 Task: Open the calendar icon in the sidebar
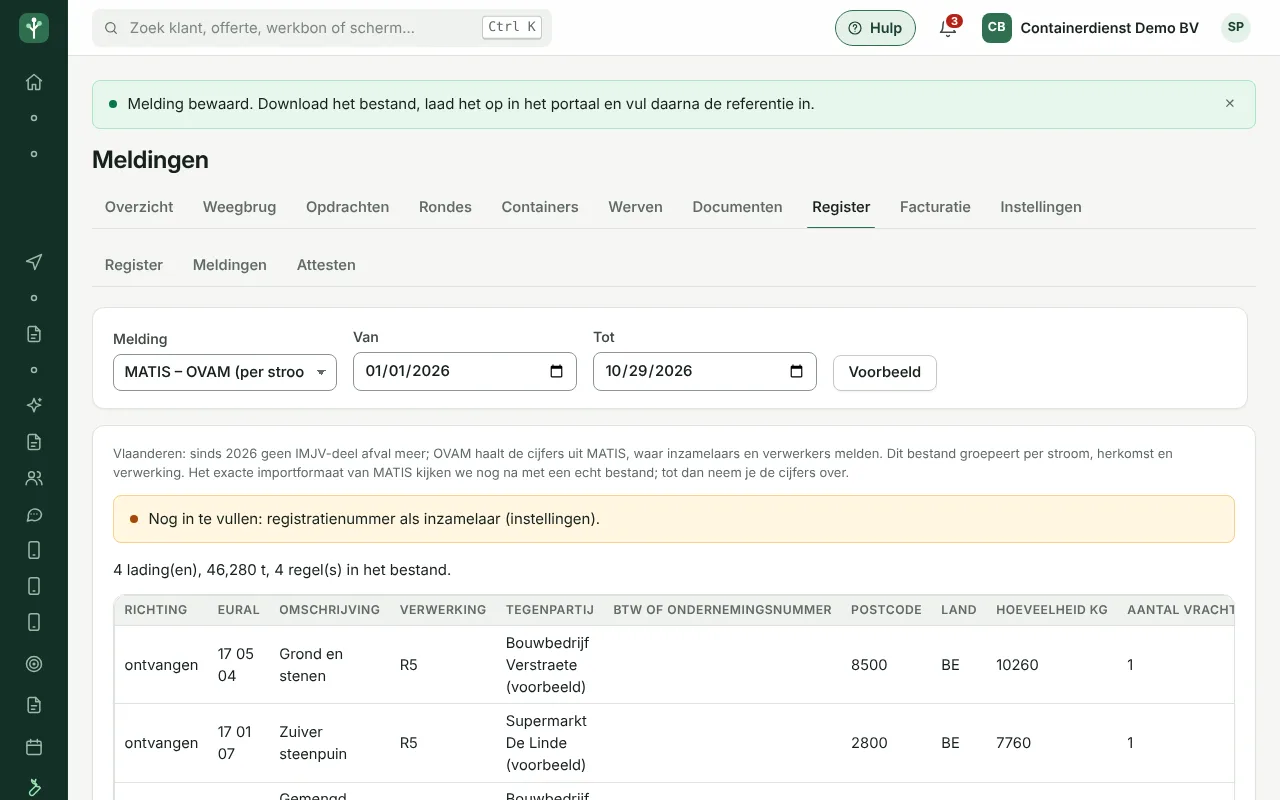(34, 747)
